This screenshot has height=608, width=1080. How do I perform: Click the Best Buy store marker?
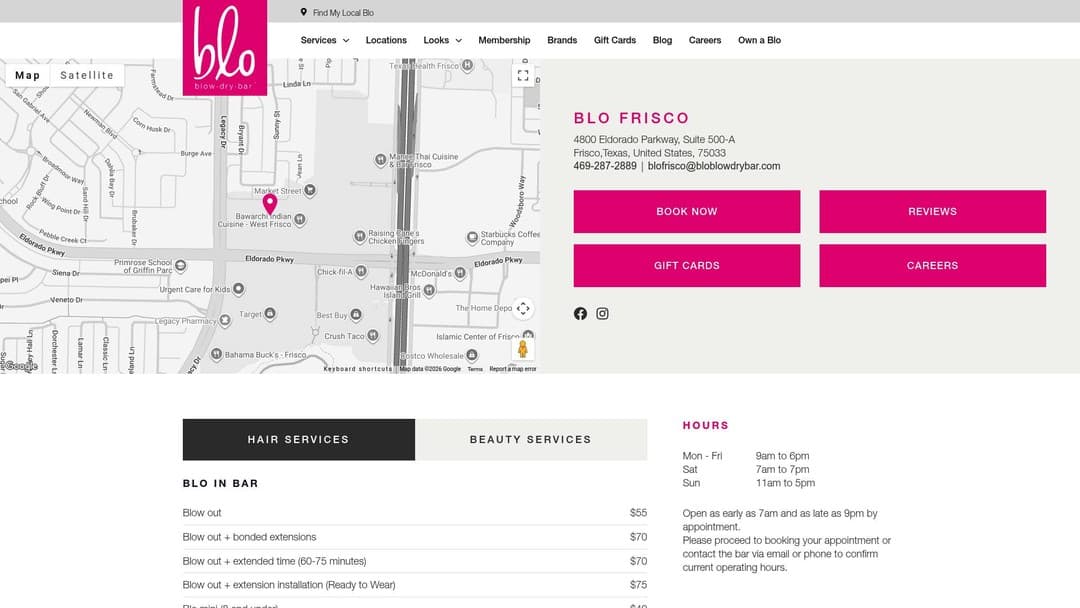pos(355,315)
